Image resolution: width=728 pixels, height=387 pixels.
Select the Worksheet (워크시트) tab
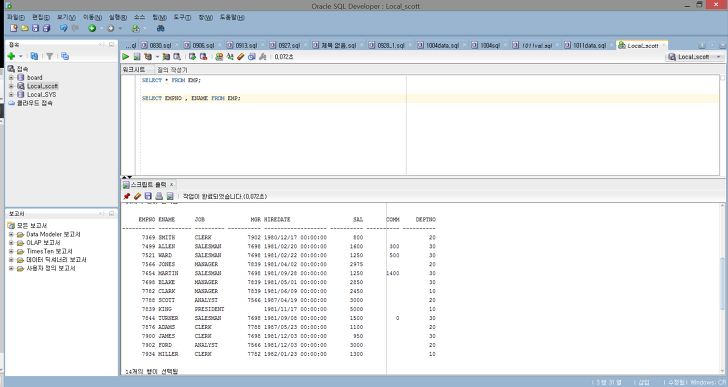[134, 70]
